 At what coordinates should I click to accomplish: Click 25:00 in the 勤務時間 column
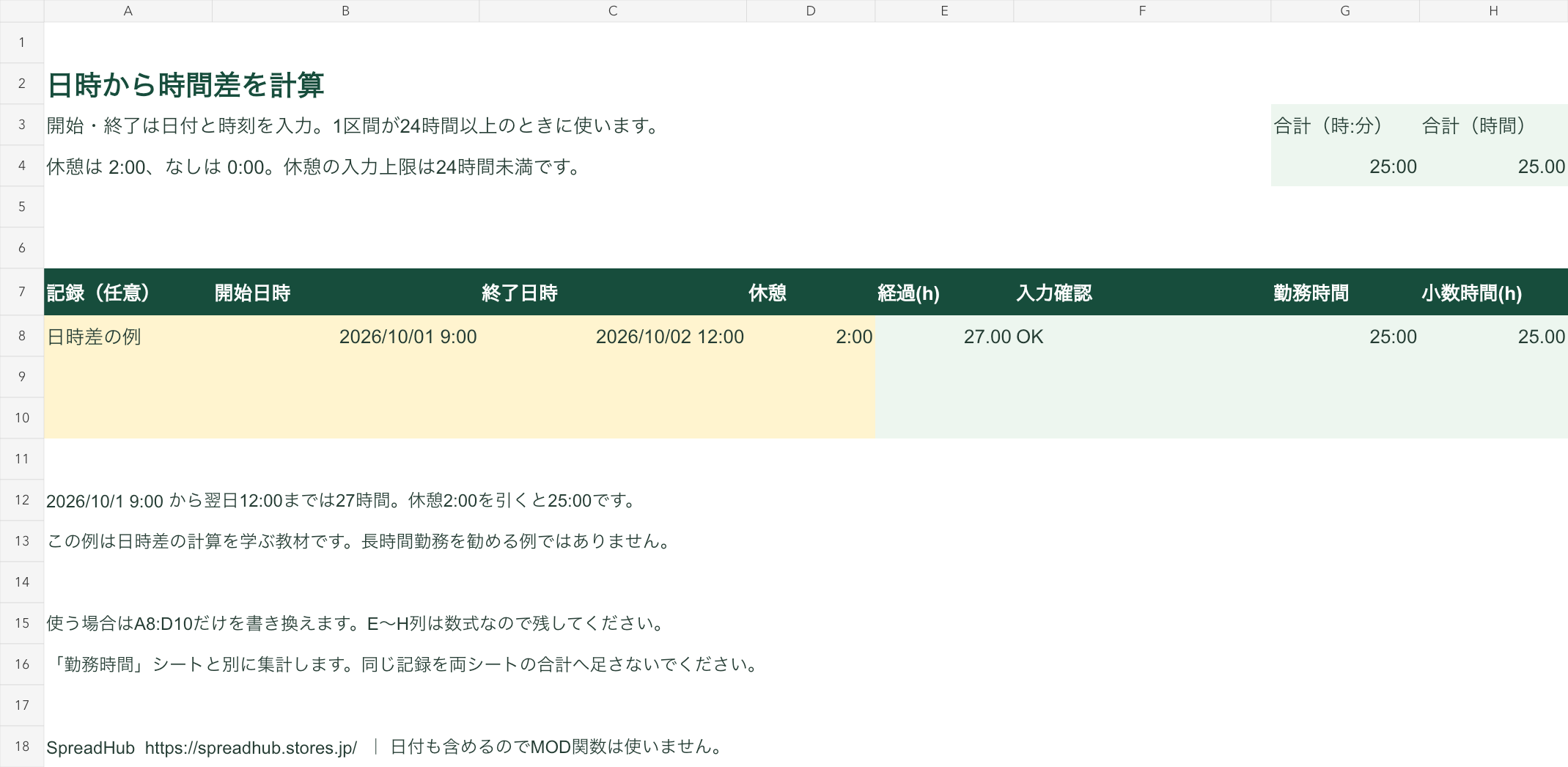click(x=1393, y=337)
